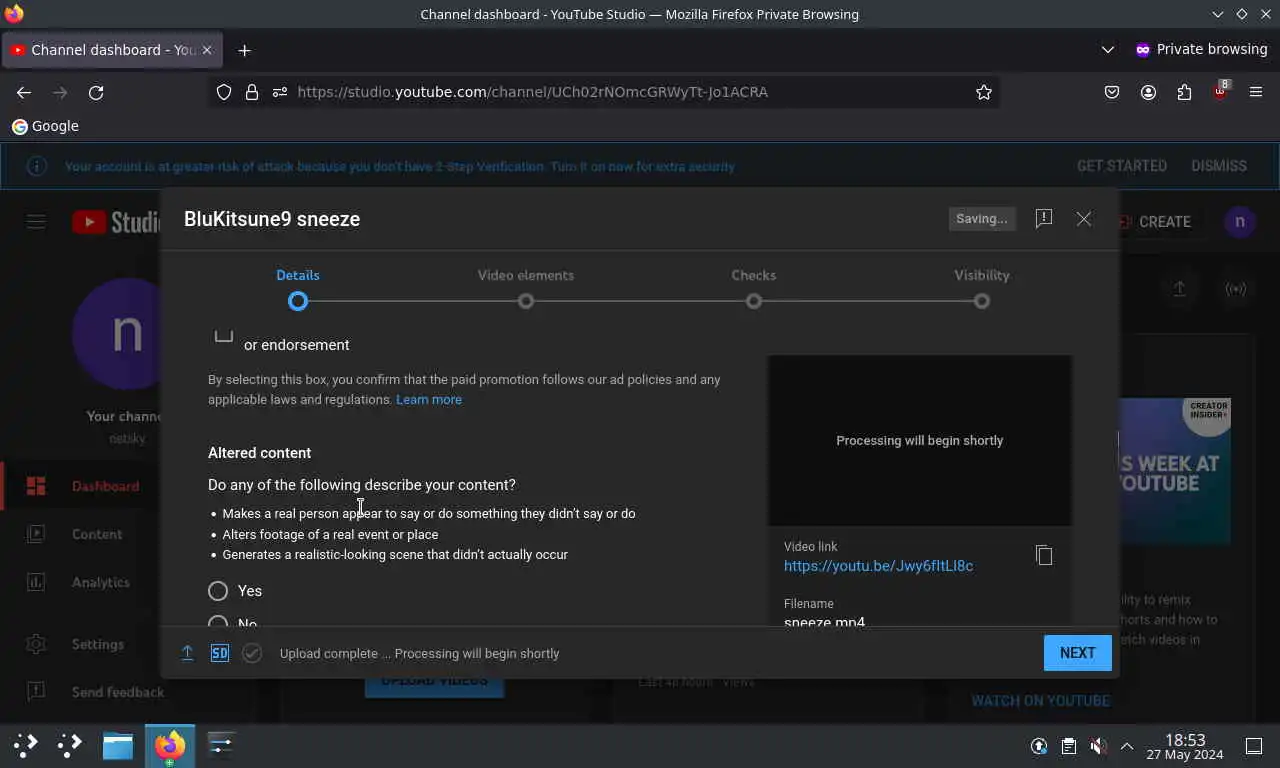Screen dimensions: 1280x768
Task: Open a new Firefox tab with the plus button
Action: 244,50
